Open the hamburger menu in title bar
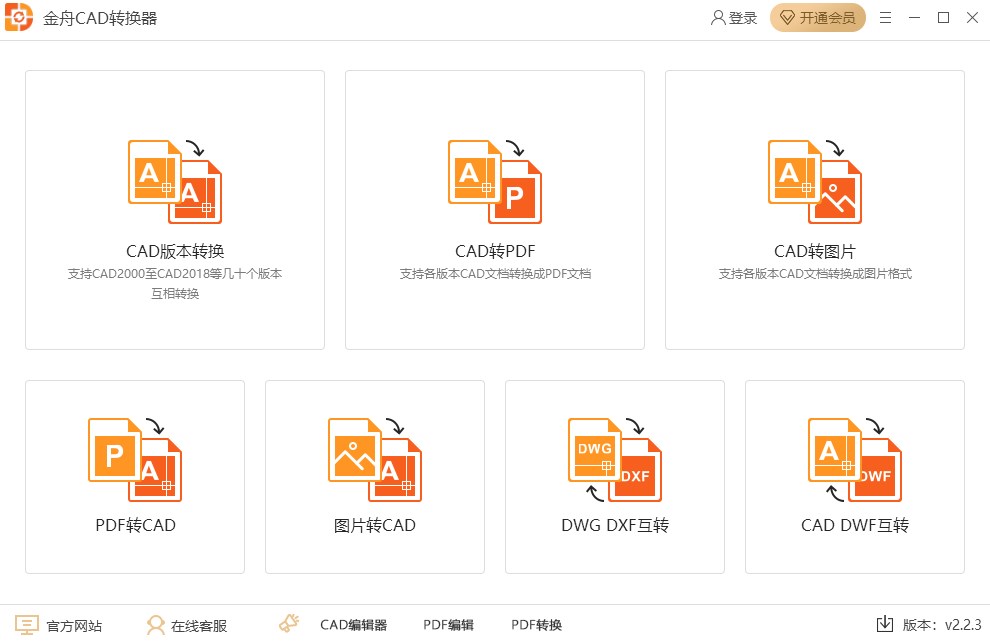Screen dimensions: 990x642 [x=885, y=18]
